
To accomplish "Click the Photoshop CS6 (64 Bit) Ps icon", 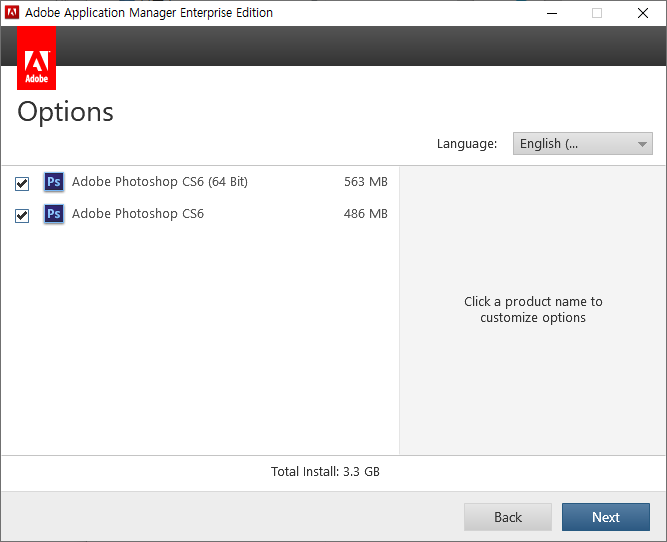I will 54,182.
